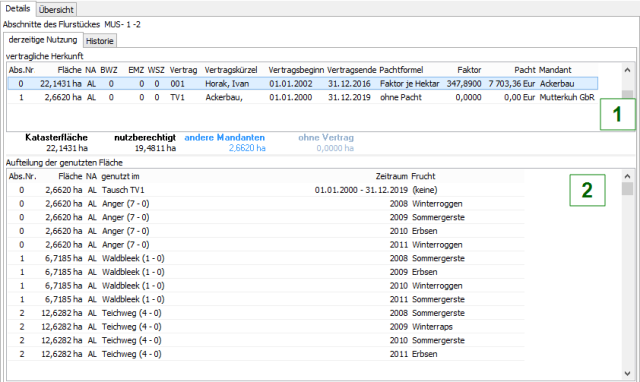Viewport: 640px width, 382px height.
Task: Click the ohne Vertrag label
Action: [326, 138]
